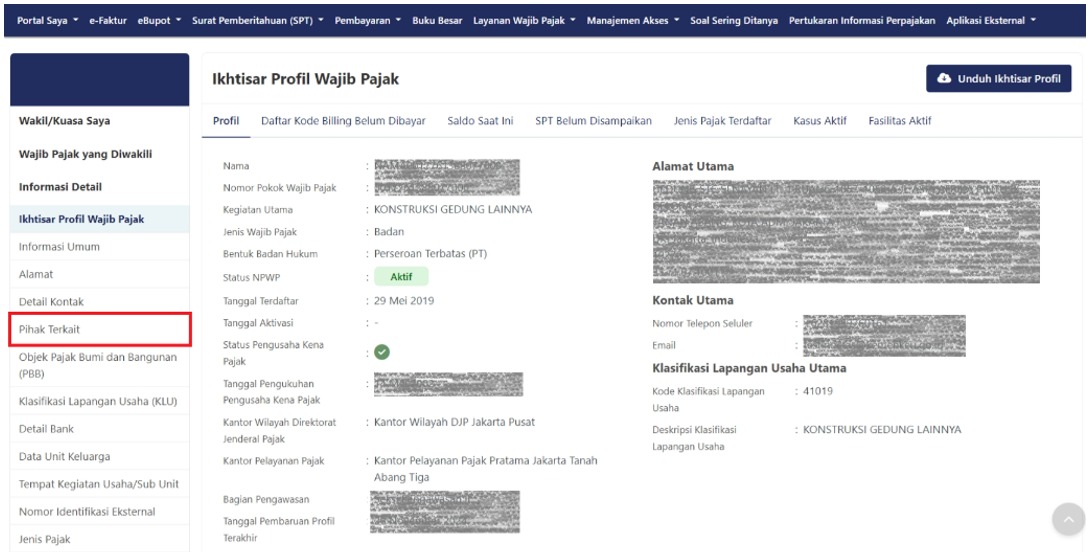This screenshot has width=1092, height=560.
Task: Open the SPT Belum Disampaikan tab
Action: [x=593, y=122]
